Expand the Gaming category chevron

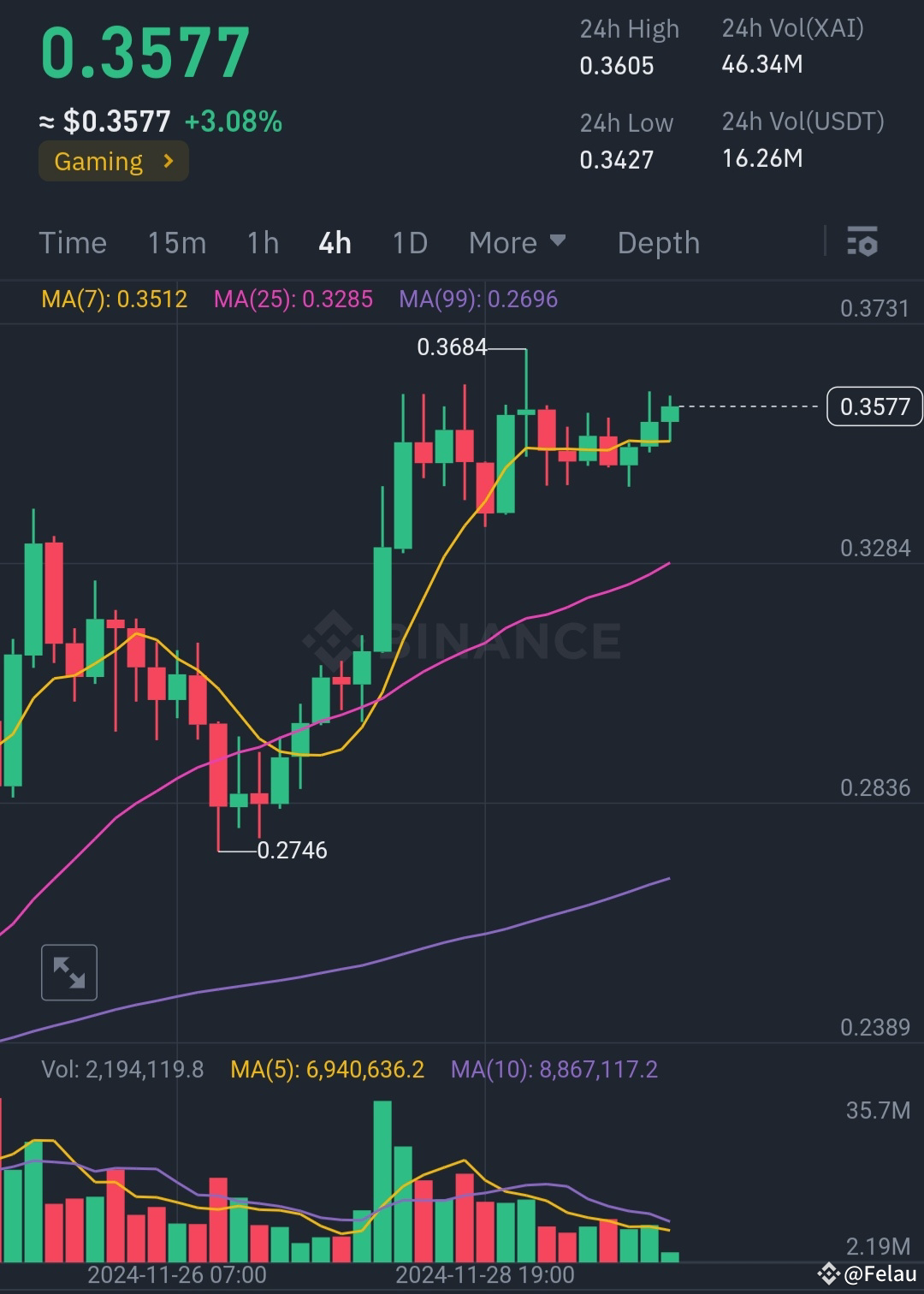(x=169, y=161)
